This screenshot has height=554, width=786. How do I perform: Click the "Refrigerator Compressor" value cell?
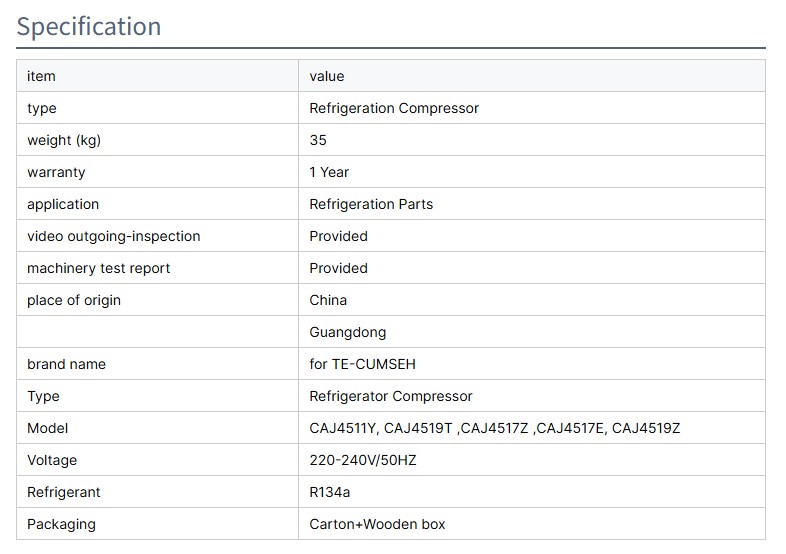[x=391, y=396]
